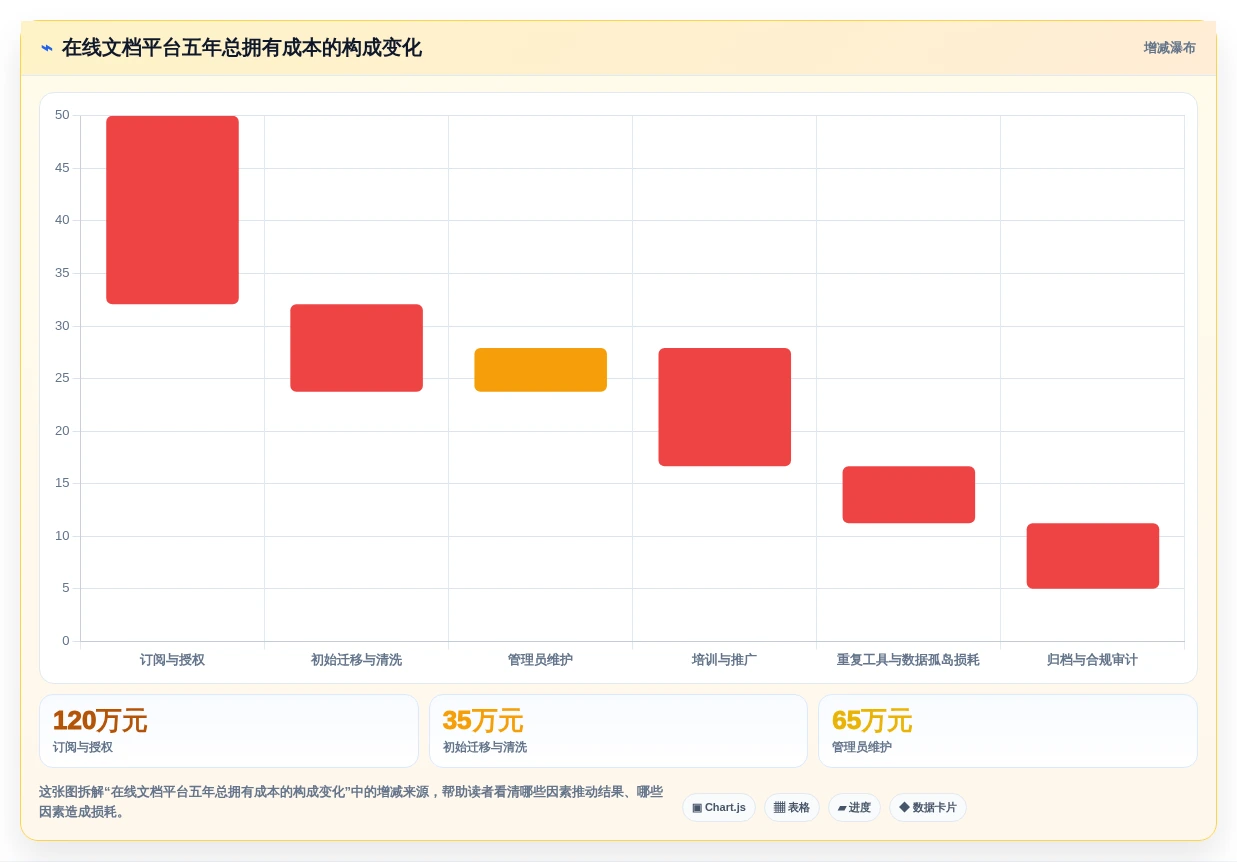Click the Chart.js chip

(x=719, y=808)
